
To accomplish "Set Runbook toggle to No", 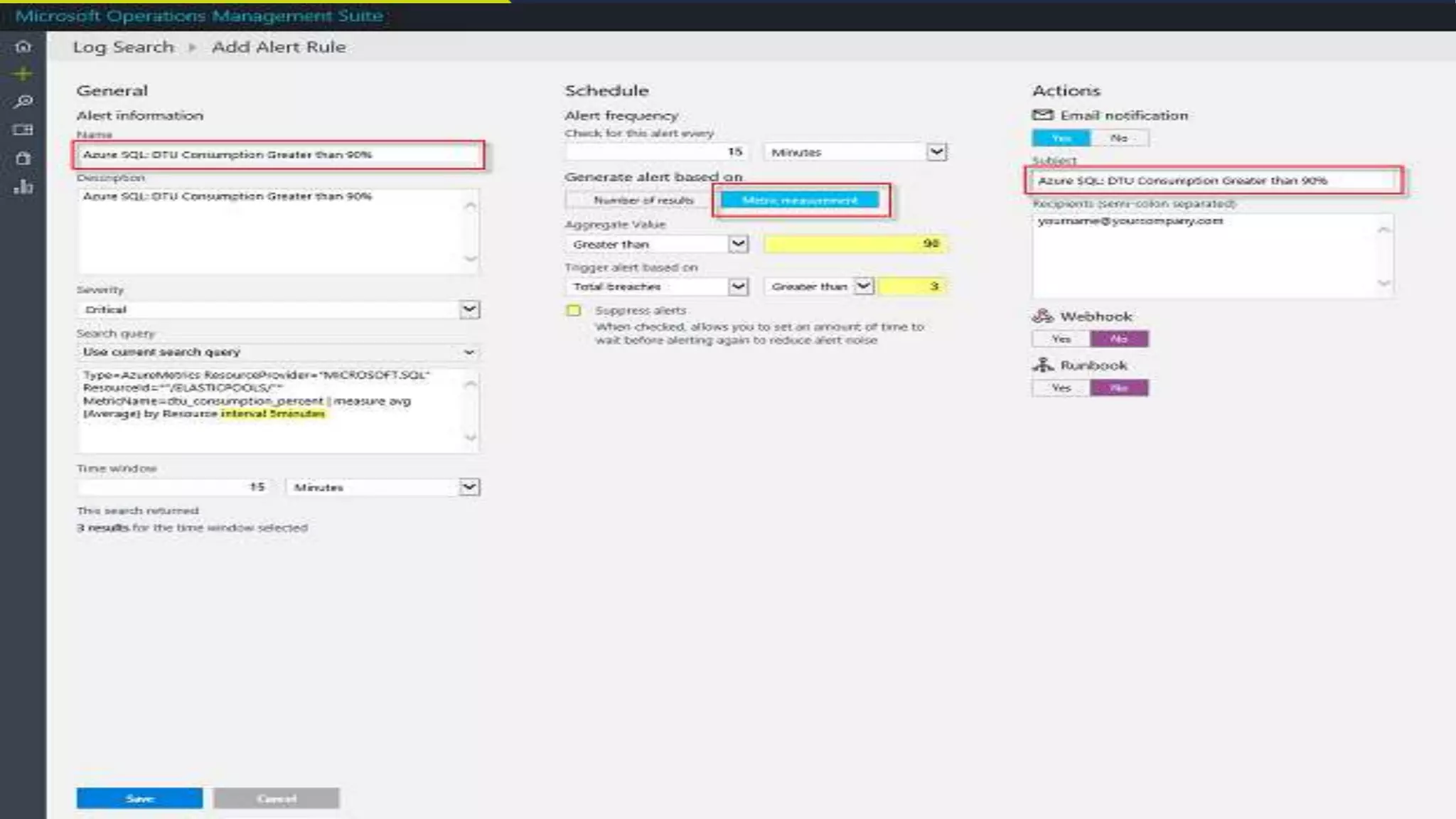I will (x=1119, y=387).
